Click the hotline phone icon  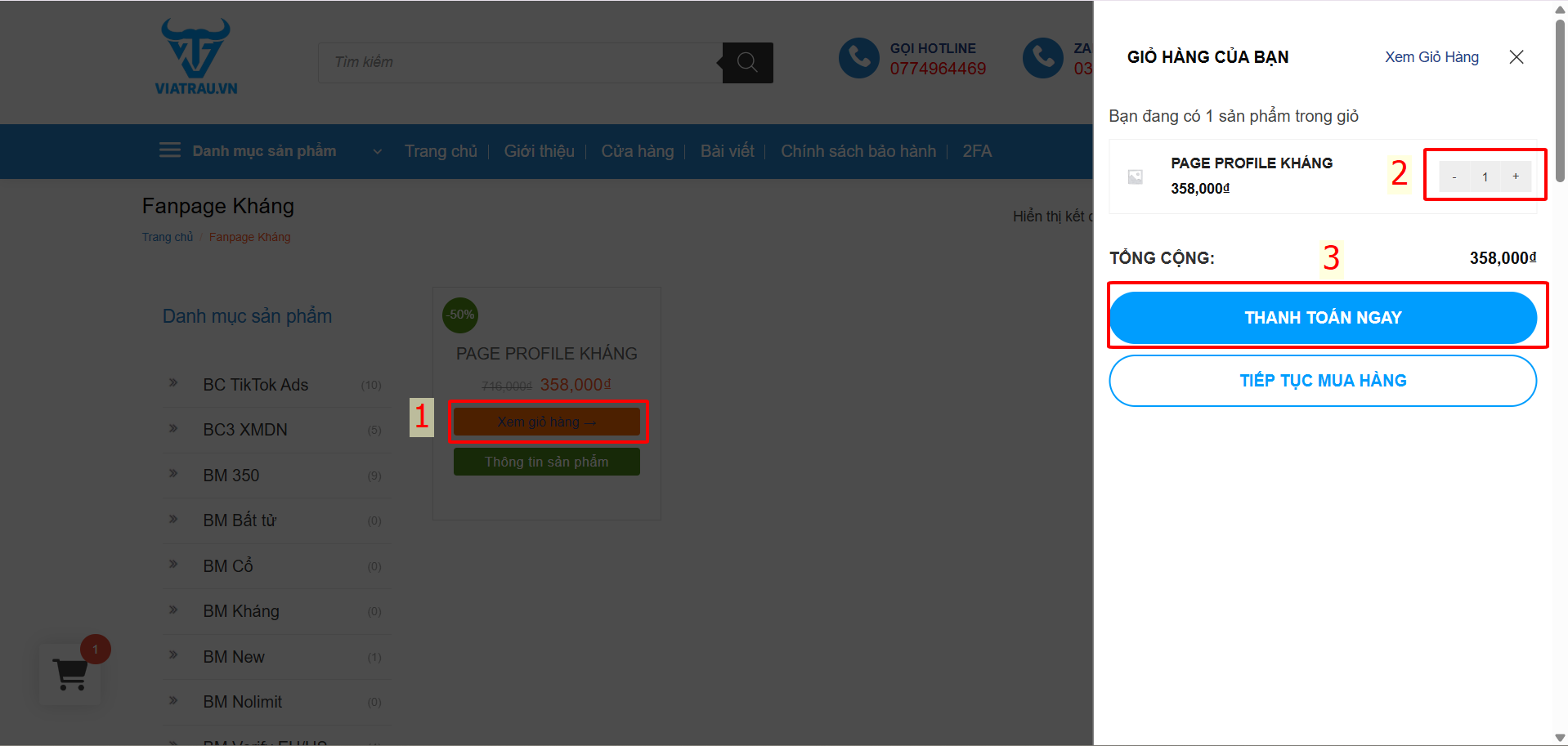858,58
